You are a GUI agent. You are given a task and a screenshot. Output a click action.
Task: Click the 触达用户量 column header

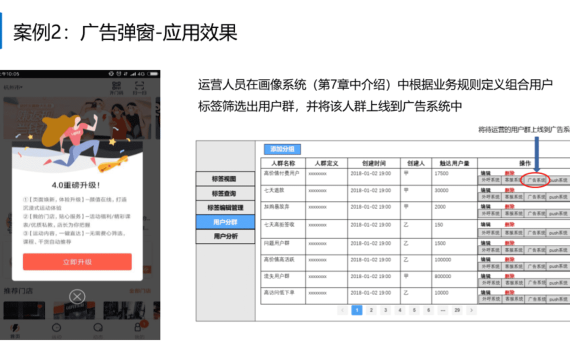coord(454,163)
